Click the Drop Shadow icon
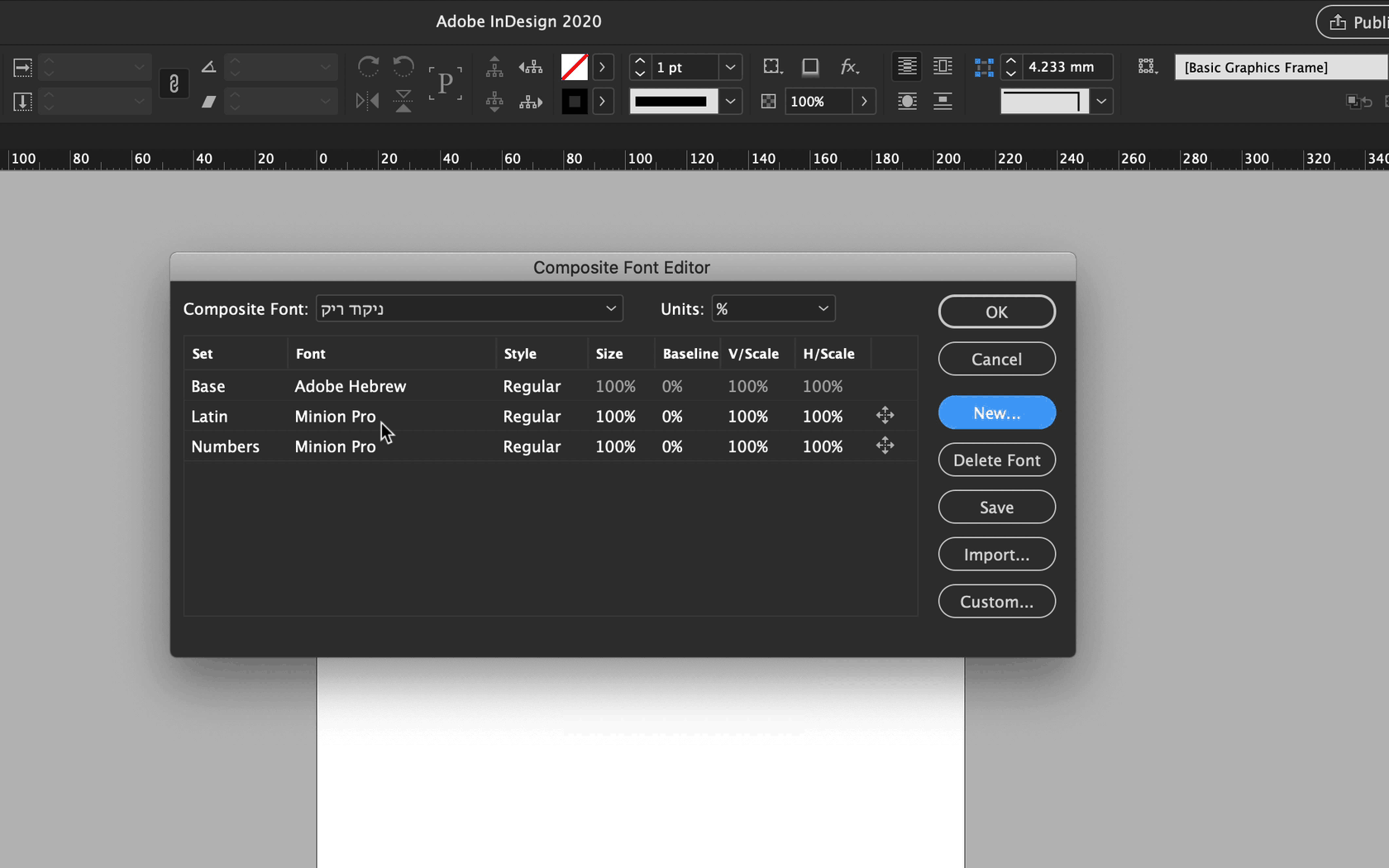The width and height of the screenshot is (1389, 868). (810, 67)
